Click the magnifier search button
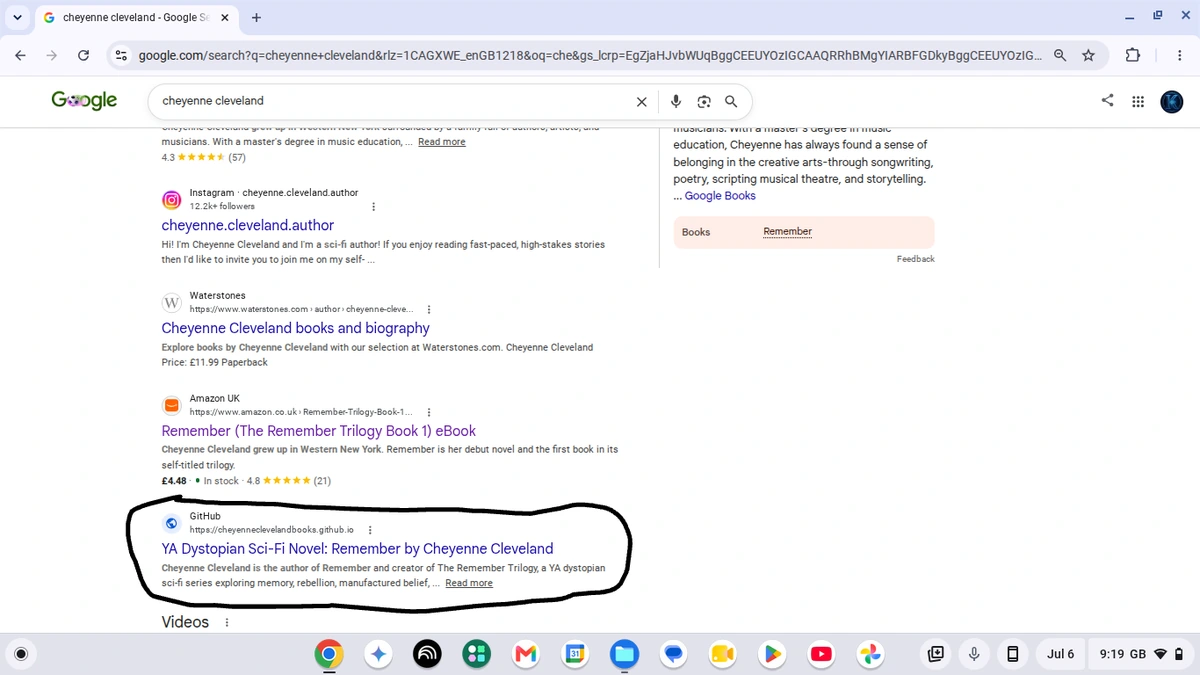The height and width of the screenshot is (675, 1200). (731, 101)
